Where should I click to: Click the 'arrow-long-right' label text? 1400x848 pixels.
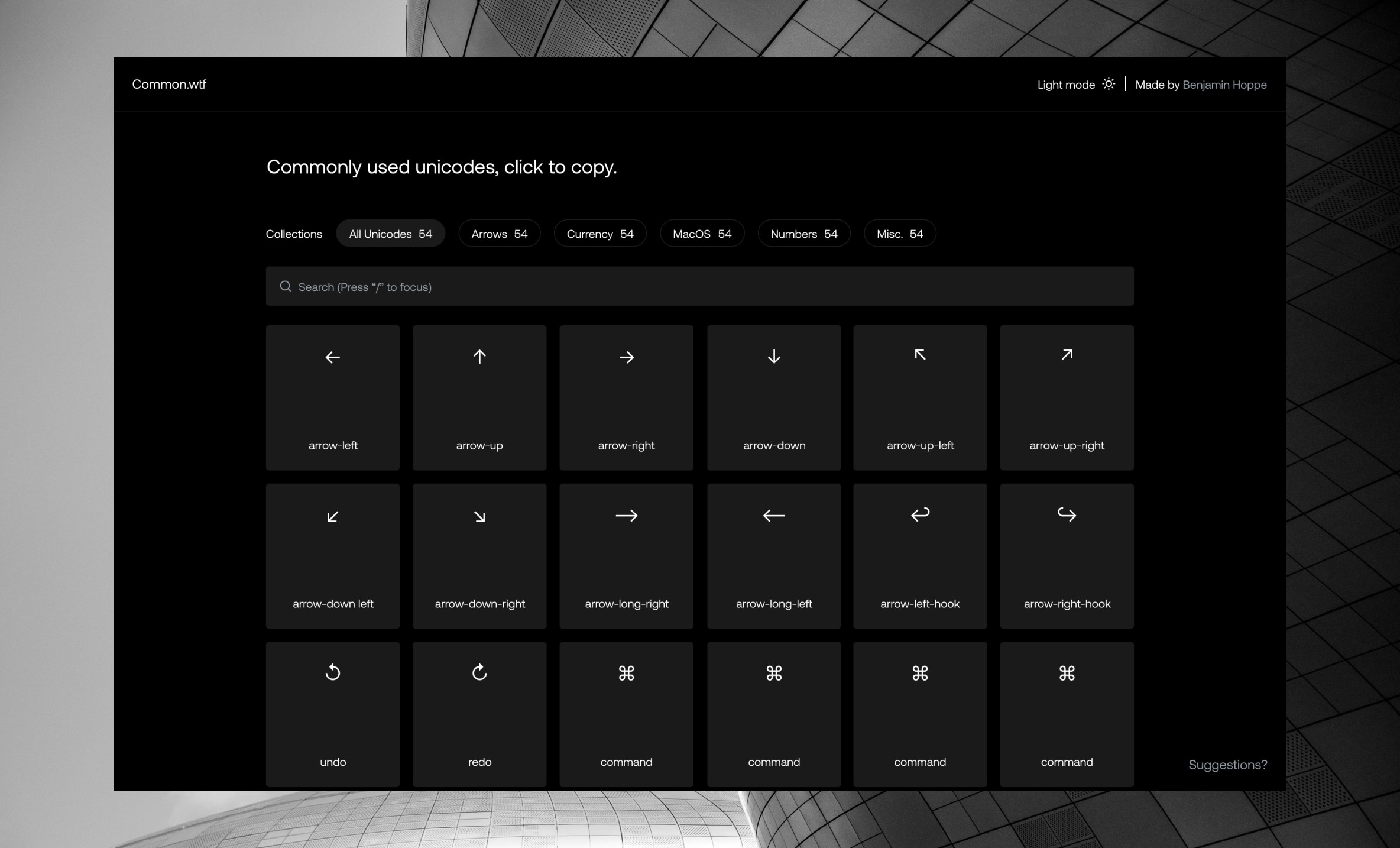[x=627, y=604]
